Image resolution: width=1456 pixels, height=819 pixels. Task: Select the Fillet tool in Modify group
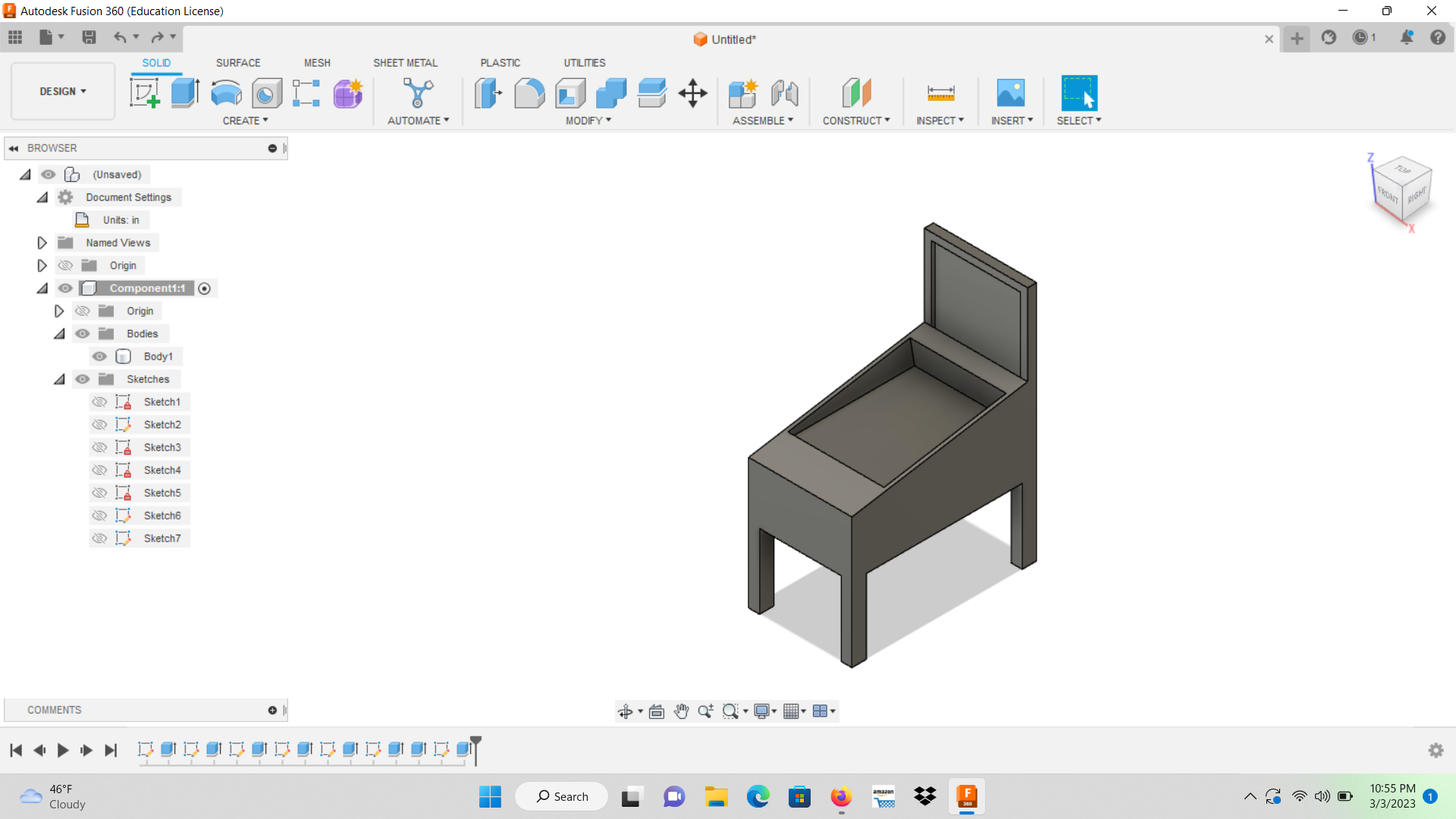(x=529, y=93)
